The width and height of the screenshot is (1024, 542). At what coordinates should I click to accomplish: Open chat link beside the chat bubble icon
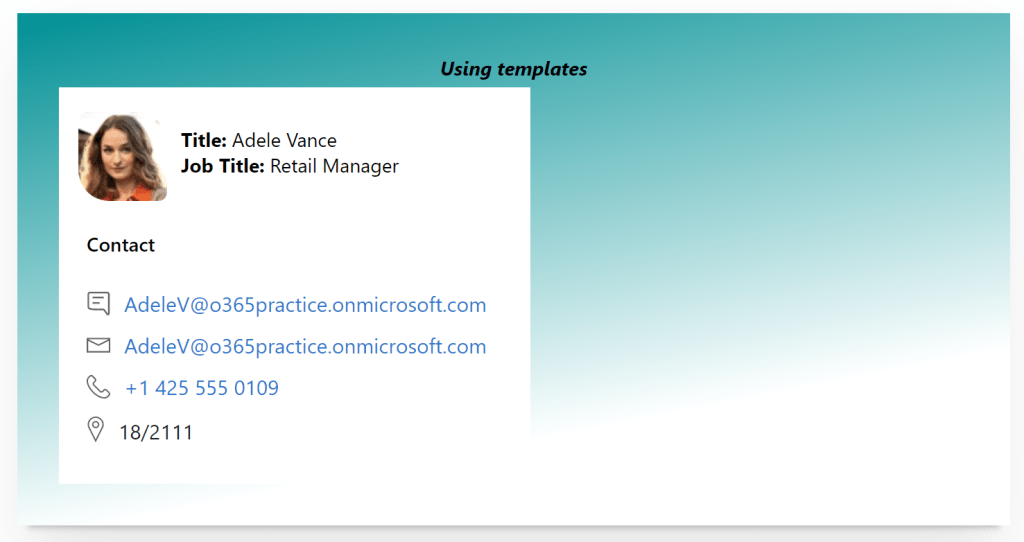click(304, 305)
